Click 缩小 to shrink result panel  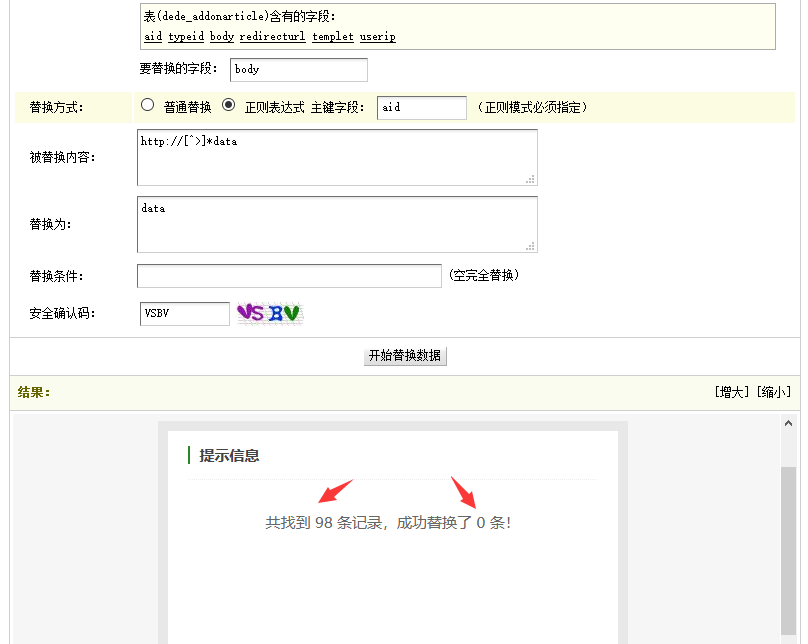point(774,392)
